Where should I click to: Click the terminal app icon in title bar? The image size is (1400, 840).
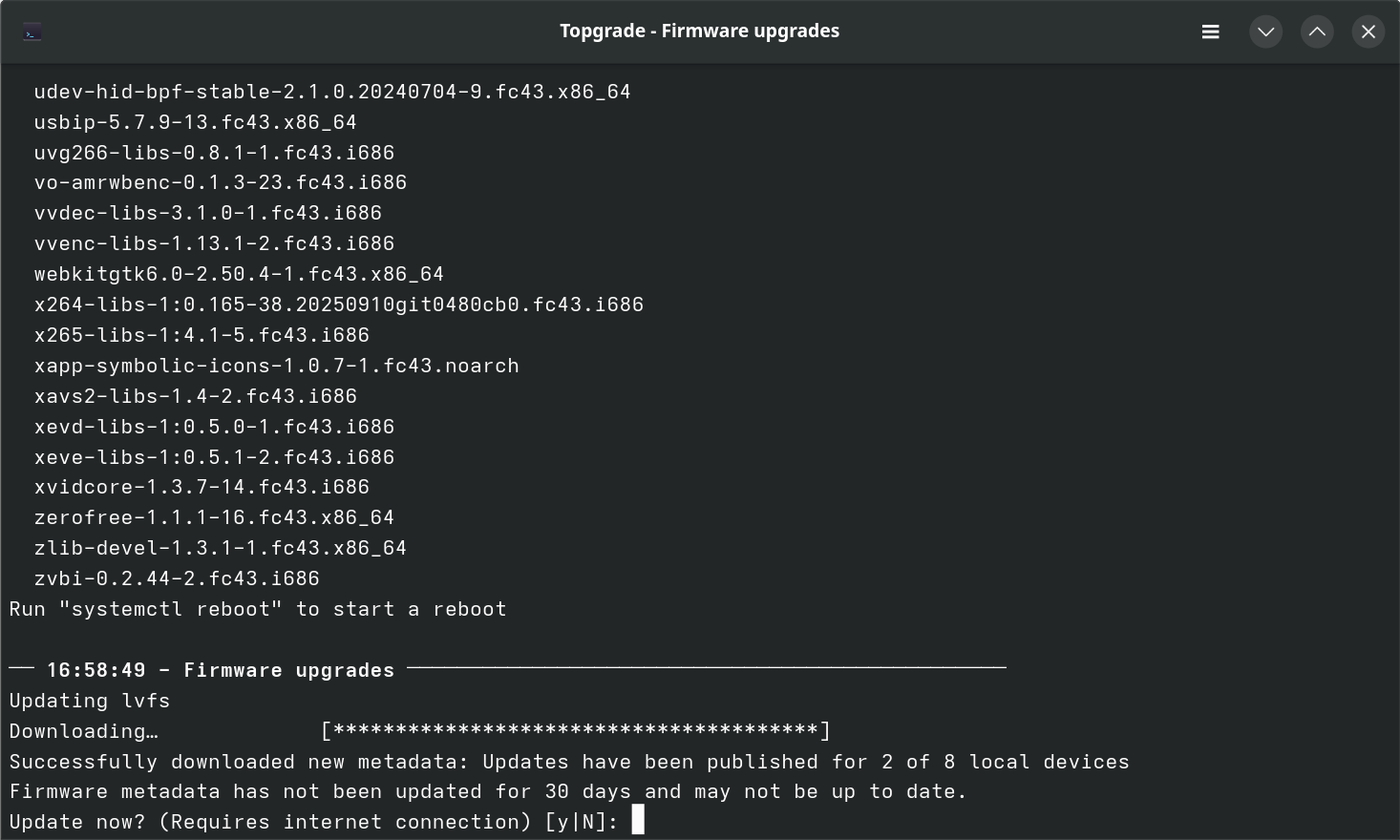click(32, 32)
